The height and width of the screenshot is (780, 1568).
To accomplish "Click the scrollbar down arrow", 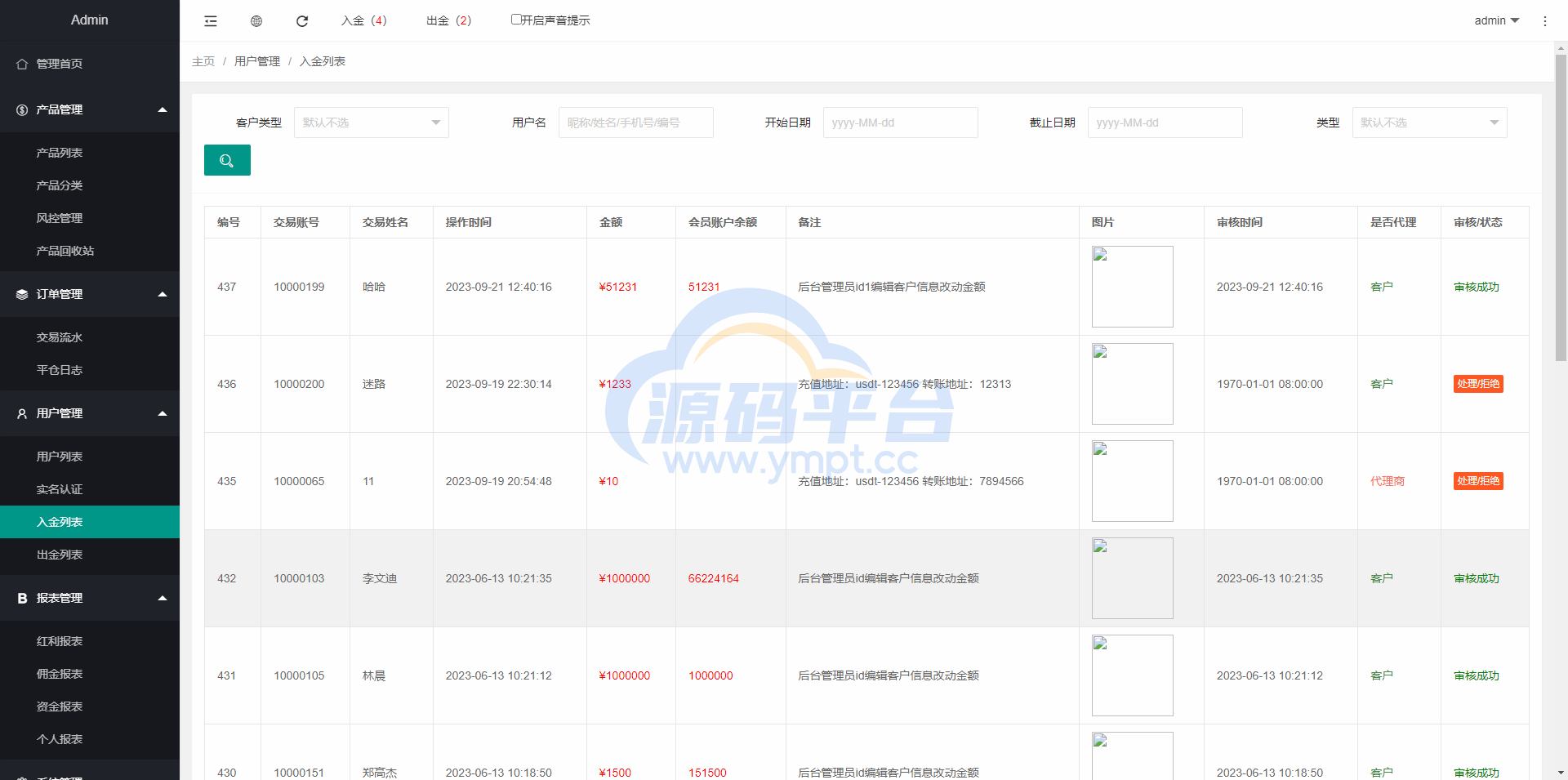I will coord(1561,773).
